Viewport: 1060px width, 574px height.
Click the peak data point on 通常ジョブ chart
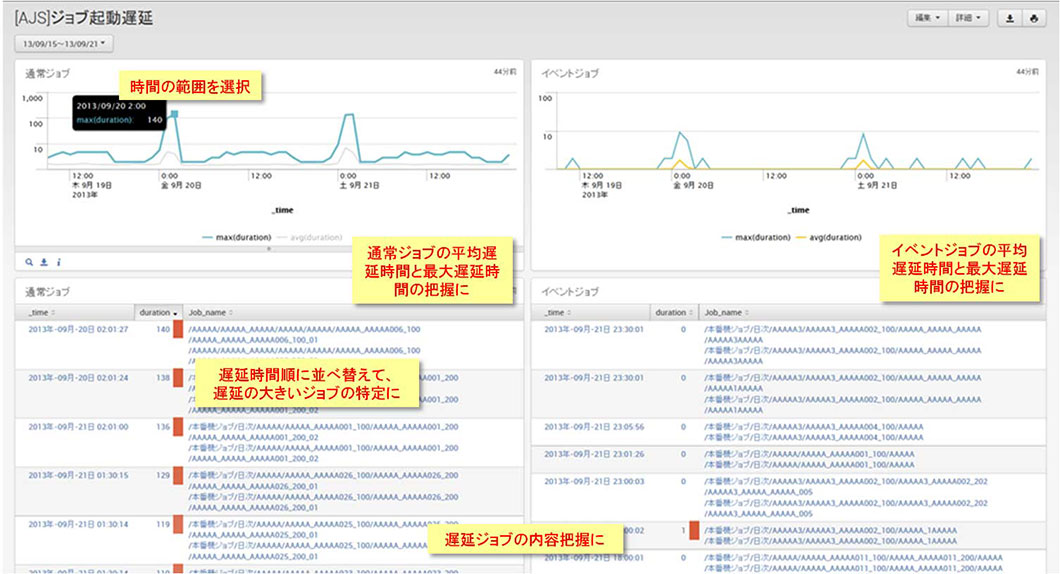point(174,114)
